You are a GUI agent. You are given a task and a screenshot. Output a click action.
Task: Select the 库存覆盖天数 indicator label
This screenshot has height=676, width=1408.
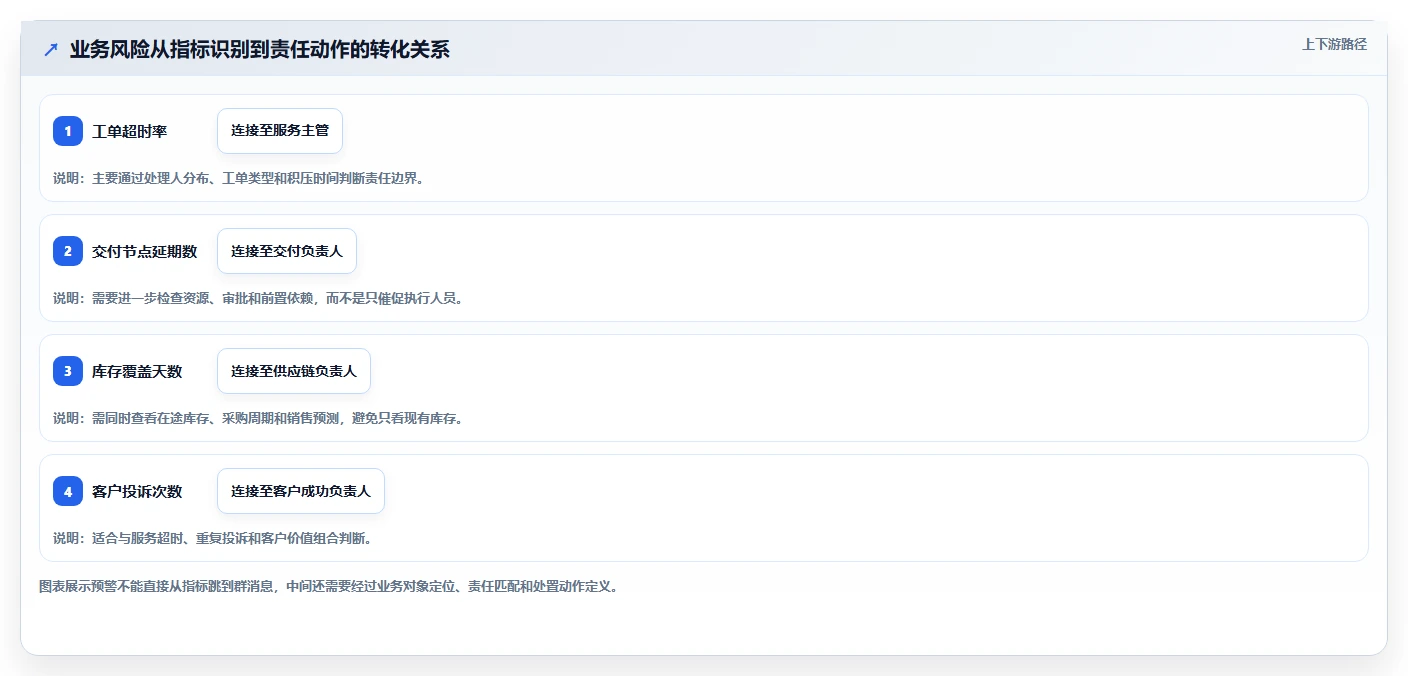(137, 371)
